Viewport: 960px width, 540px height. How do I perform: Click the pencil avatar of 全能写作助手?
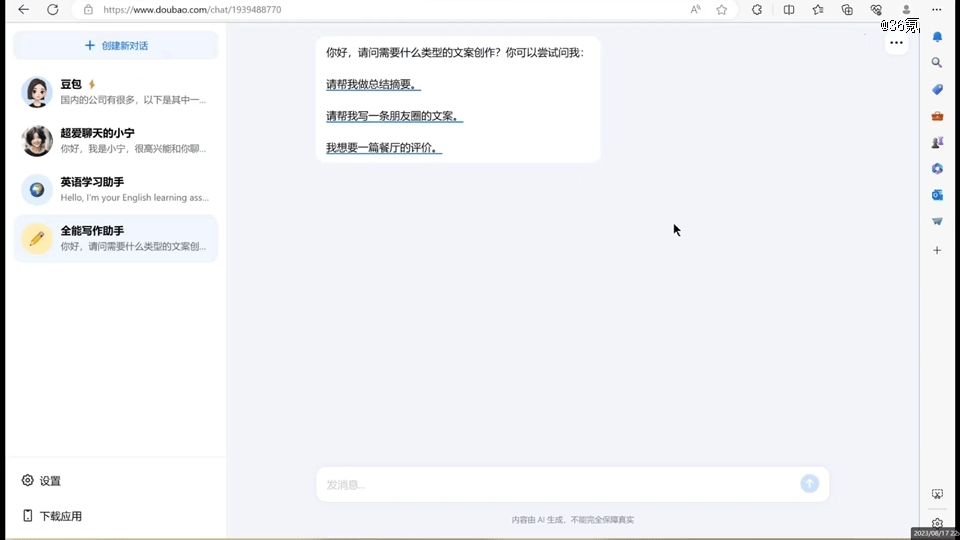pos(37,239)
